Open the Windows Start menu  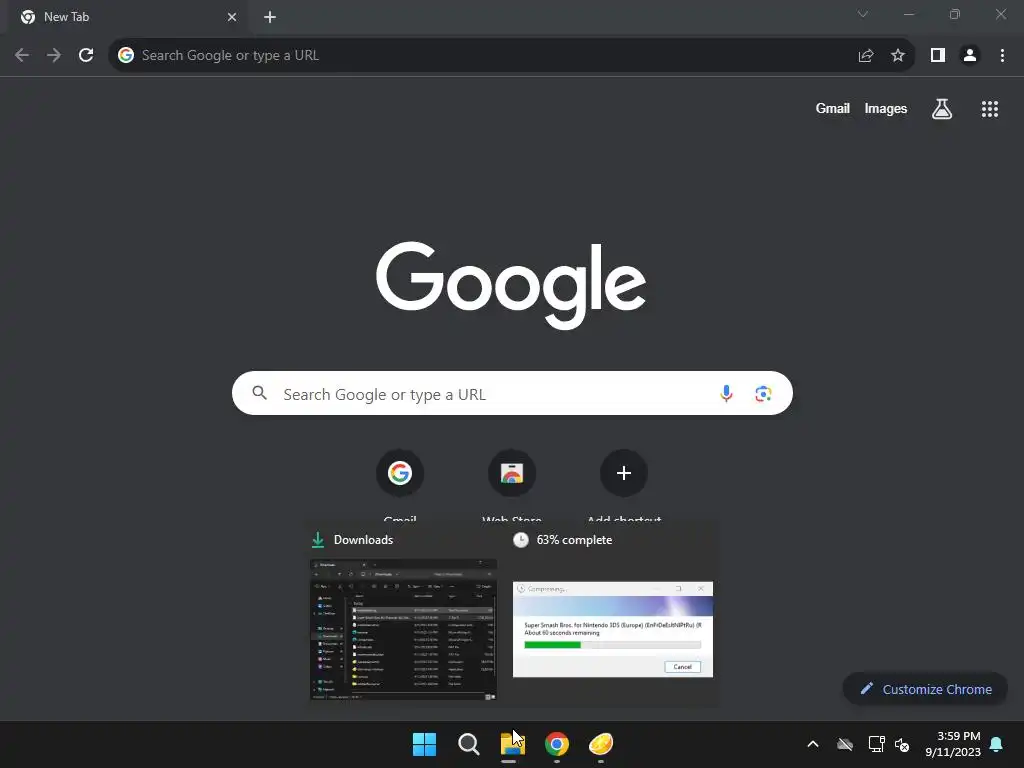(x=424, y=744)
